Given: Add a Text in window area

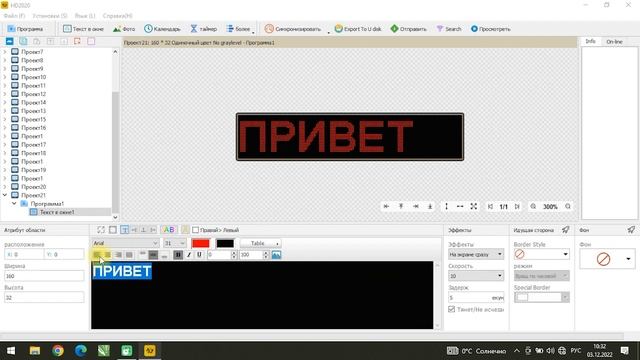Looking at the screenshot, I should (83, 29).
